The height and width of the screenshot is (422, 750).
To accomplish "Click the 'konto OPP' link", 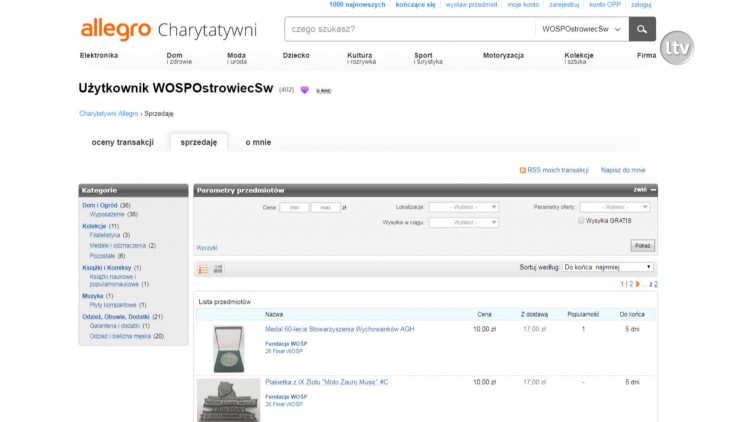I will point(605,5).
